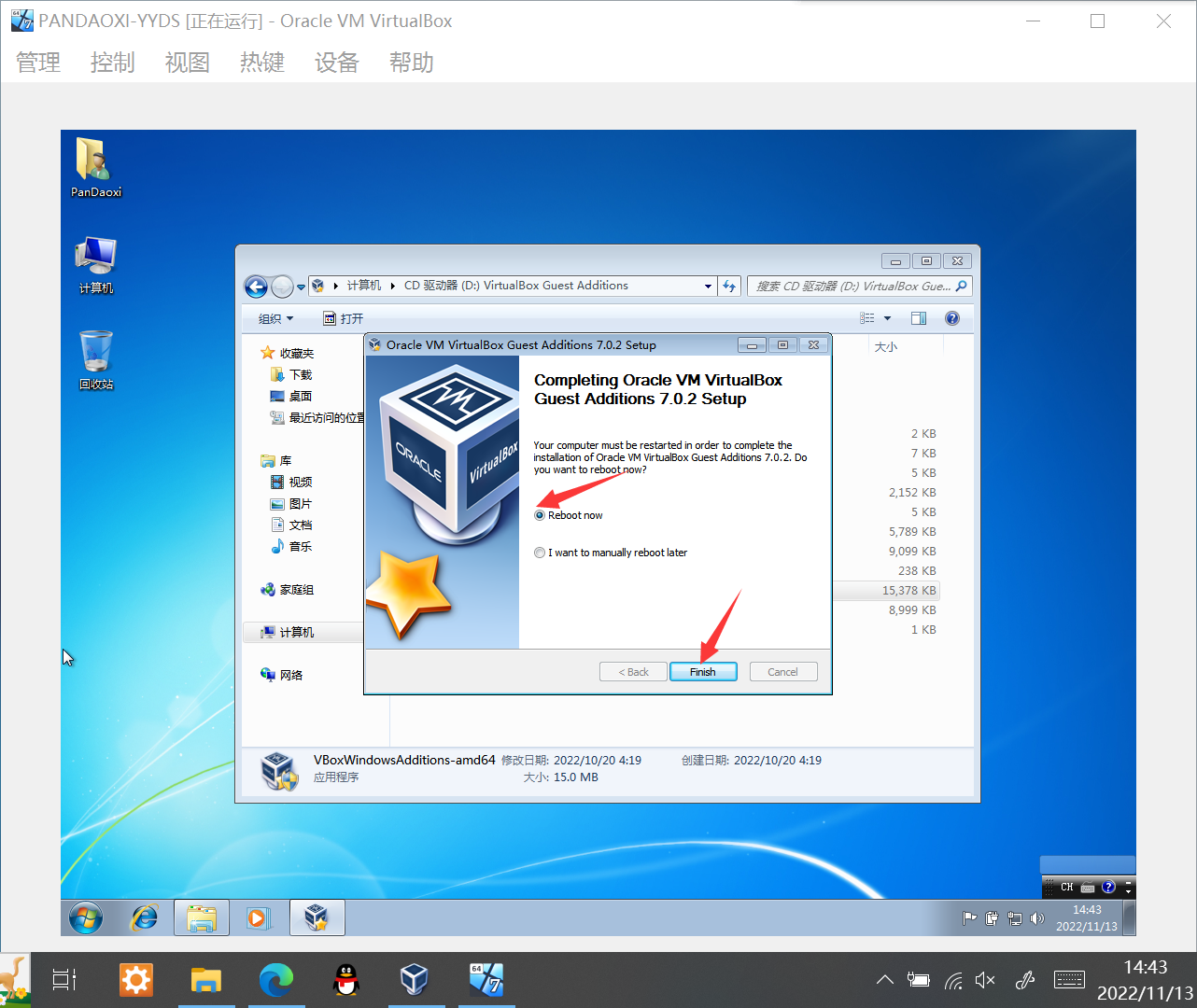Select the file row sized 15,378 KB

click(x=885, y=590)
